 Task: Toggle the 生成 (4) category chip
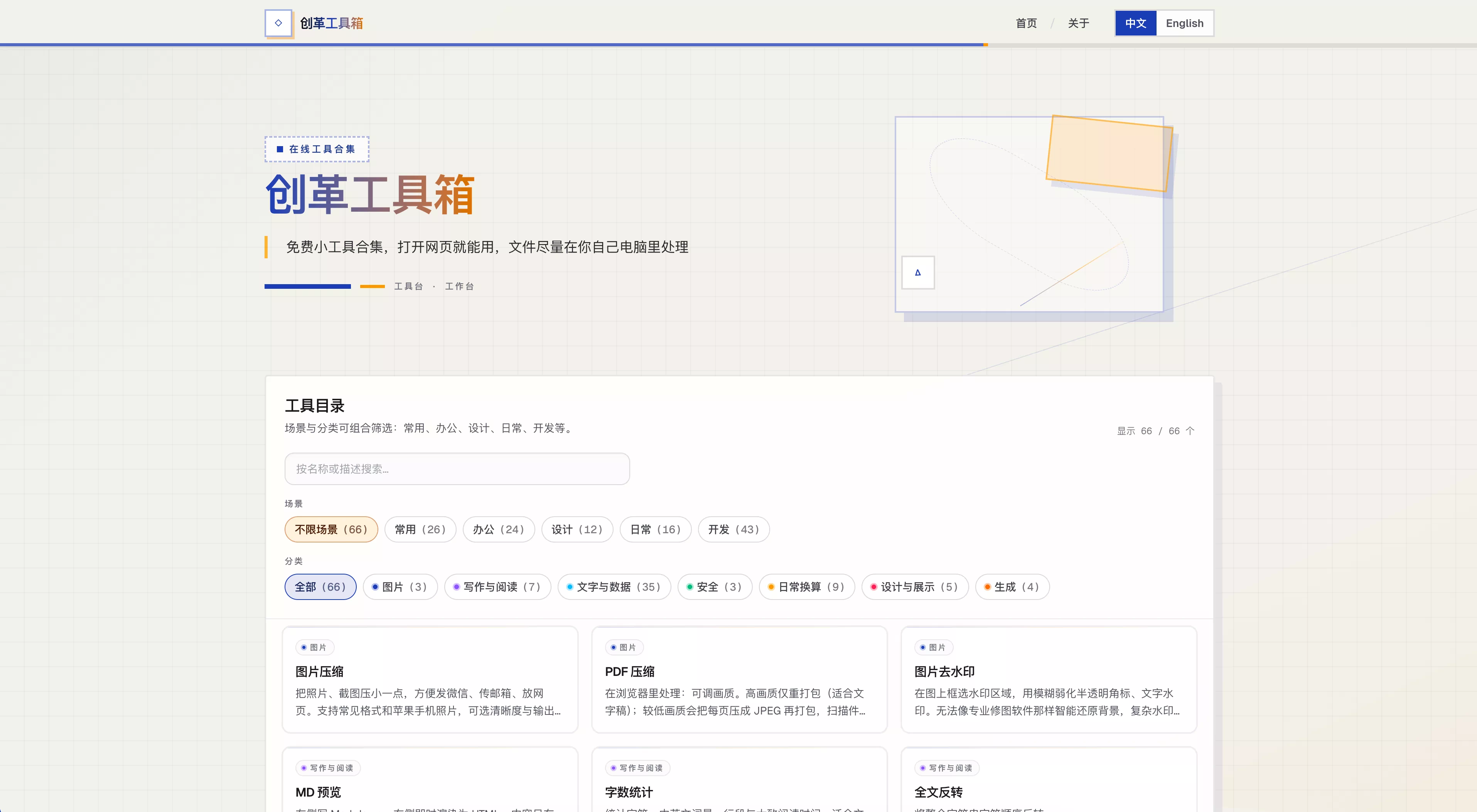coord(1012,586)
